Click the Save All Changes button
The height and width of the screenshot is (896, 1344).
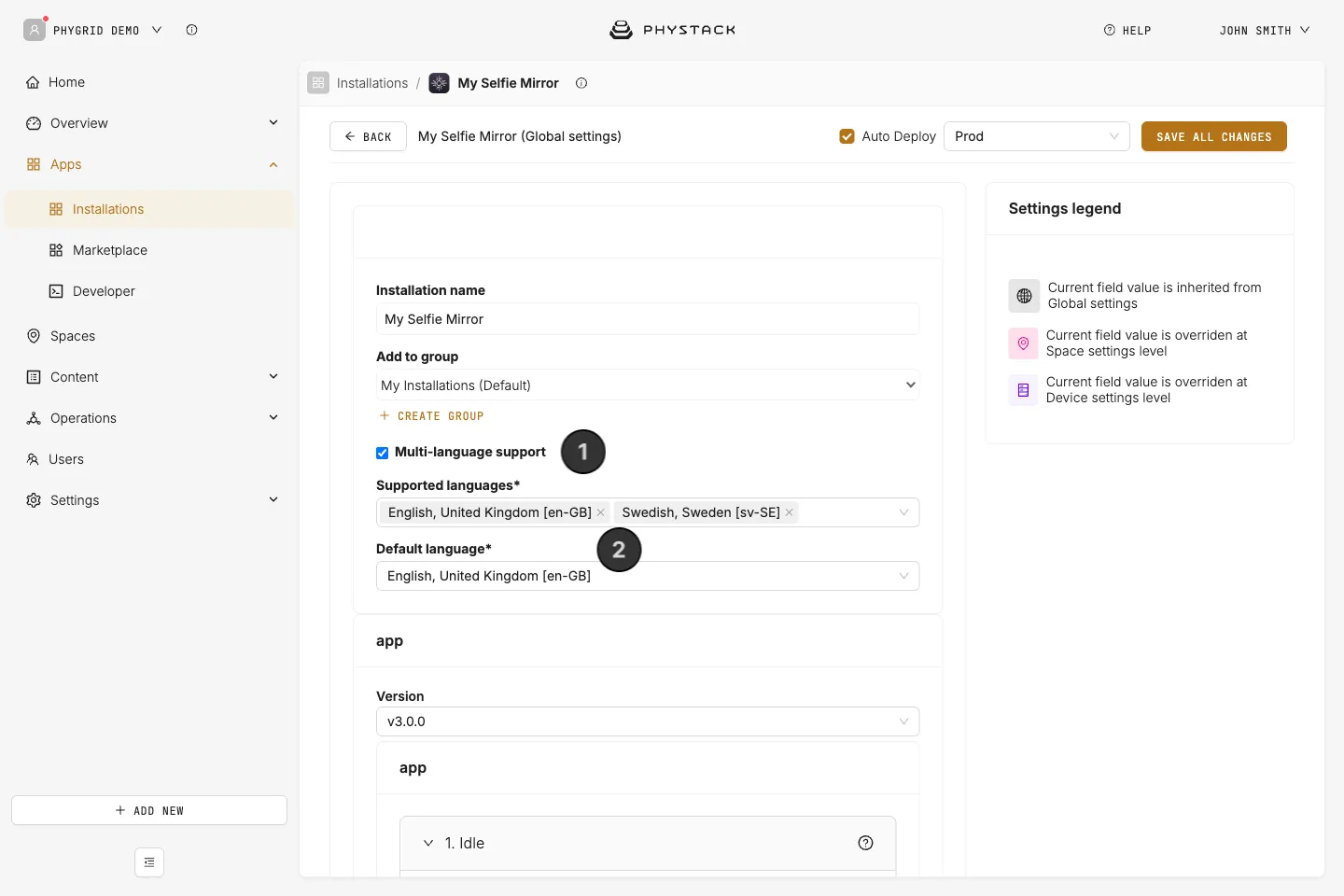1213,136
